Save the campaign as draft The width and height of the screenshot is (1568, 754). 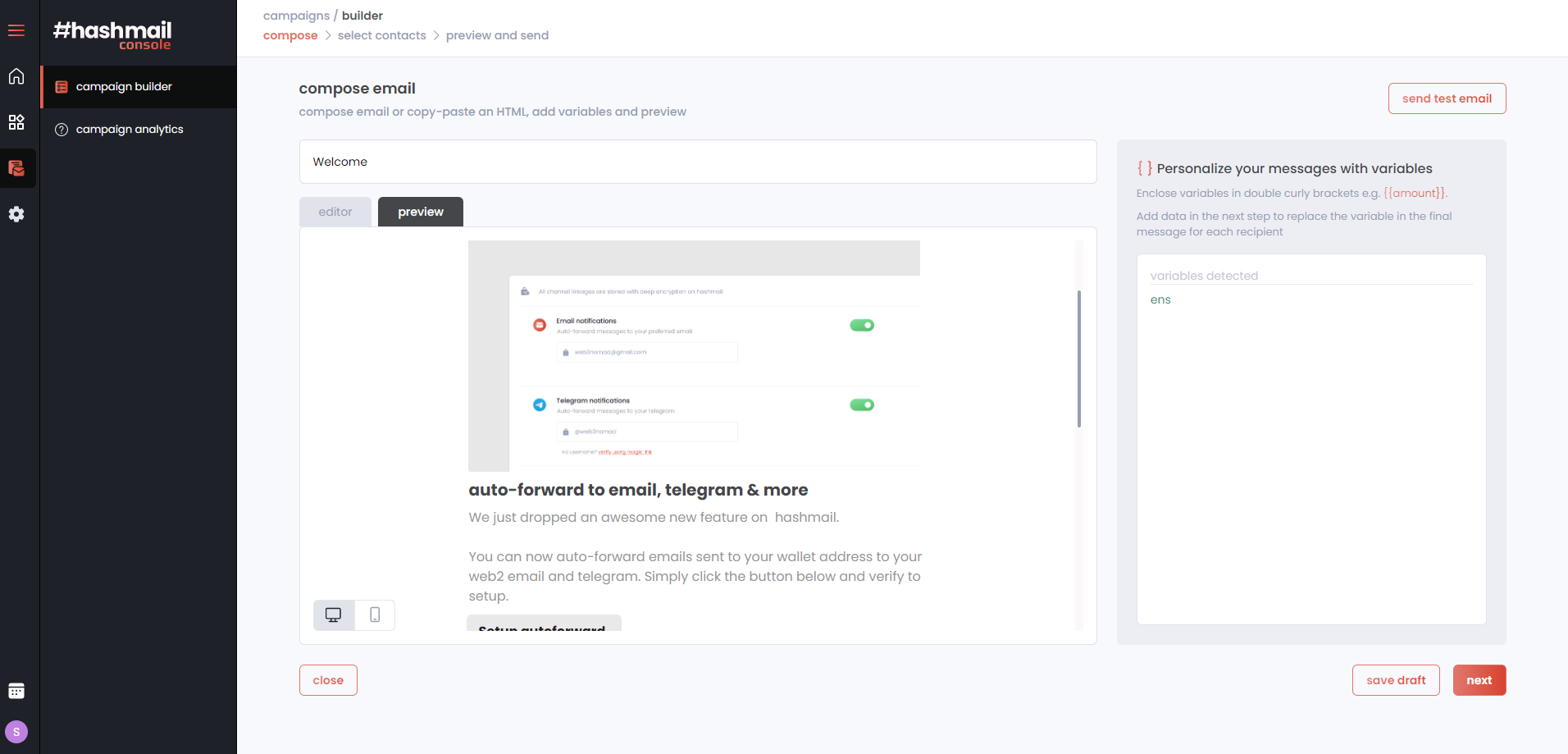[x=1396, y=680]
